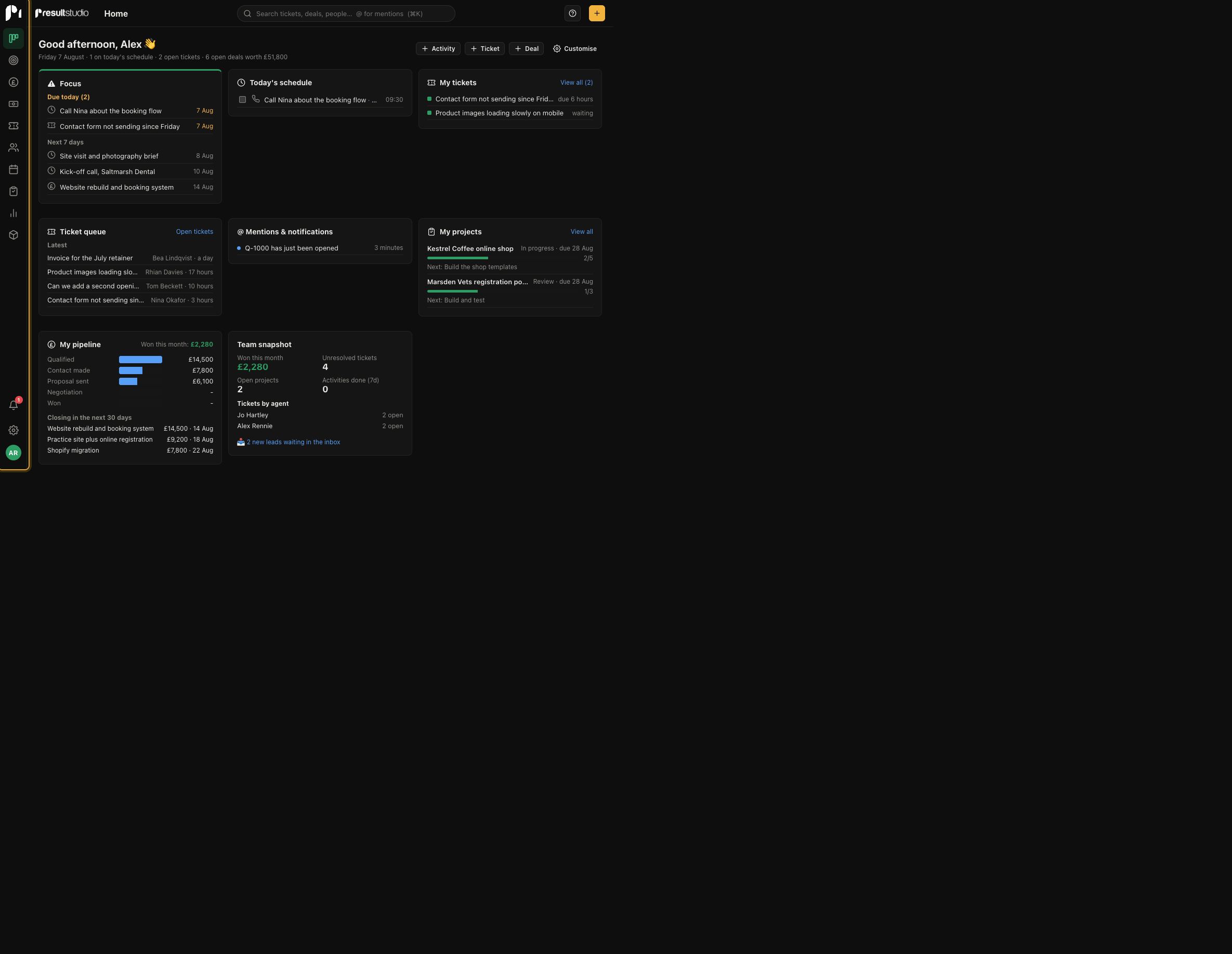Click Contact made pipeline stage row
1232x954 pixels.
pyautogui.click(x=130, y=370)
